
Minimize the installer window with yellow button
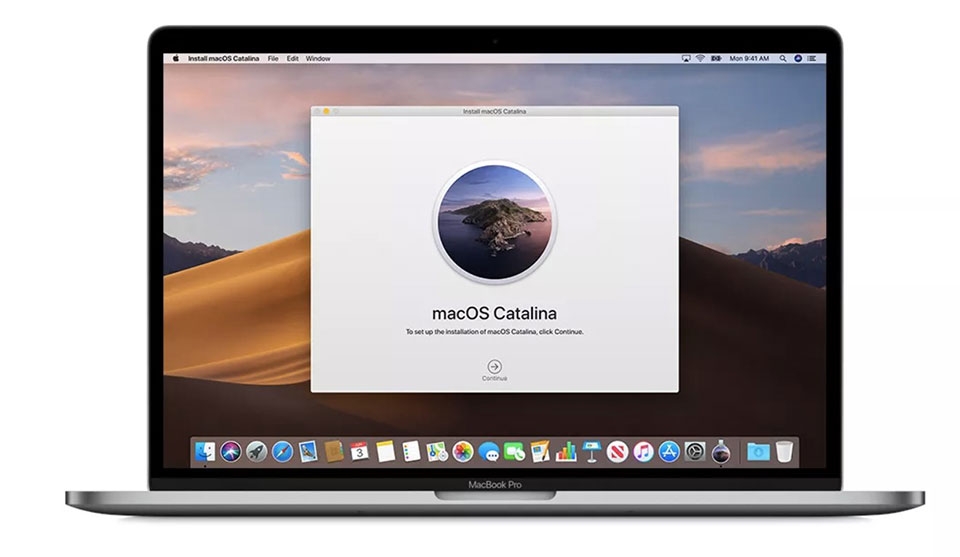pos(326,111)
